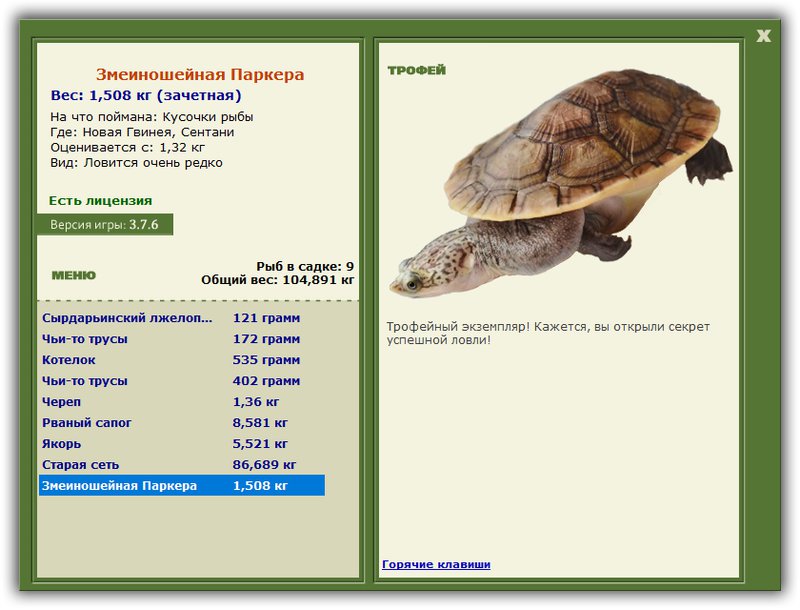Select highlighted Змеиношейная Паркера row
The image size is (800, 610).
(182, 485)
